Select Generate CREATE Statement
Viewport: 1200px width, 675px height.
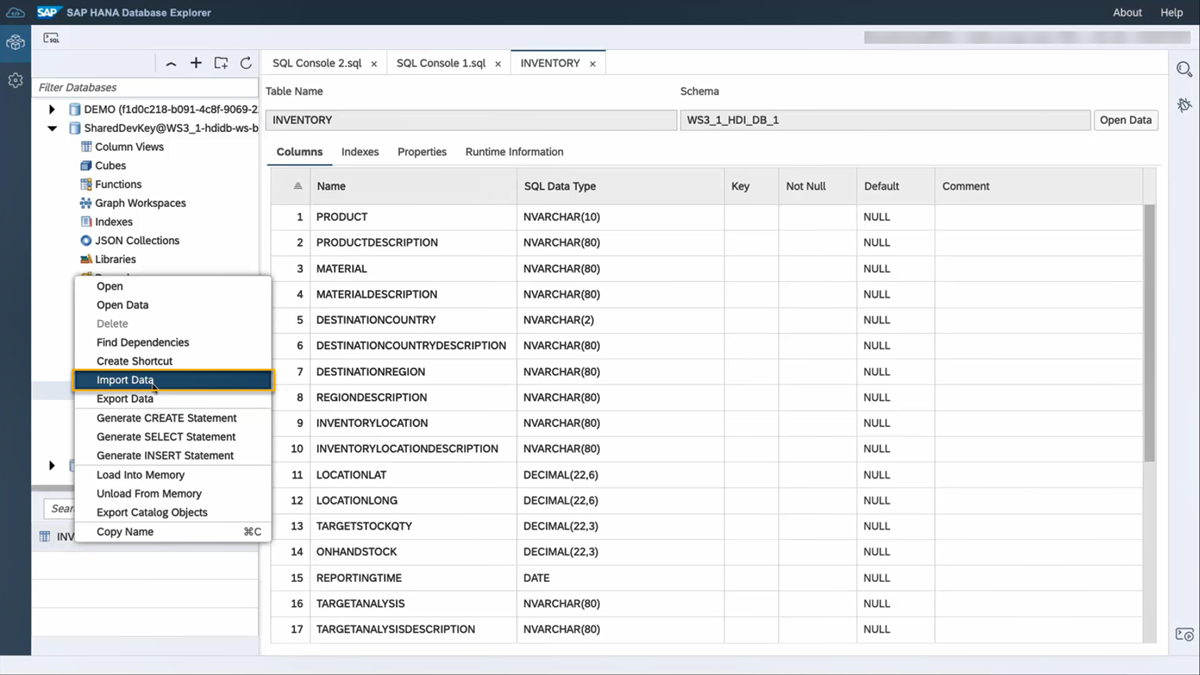[x=172, y=418]
